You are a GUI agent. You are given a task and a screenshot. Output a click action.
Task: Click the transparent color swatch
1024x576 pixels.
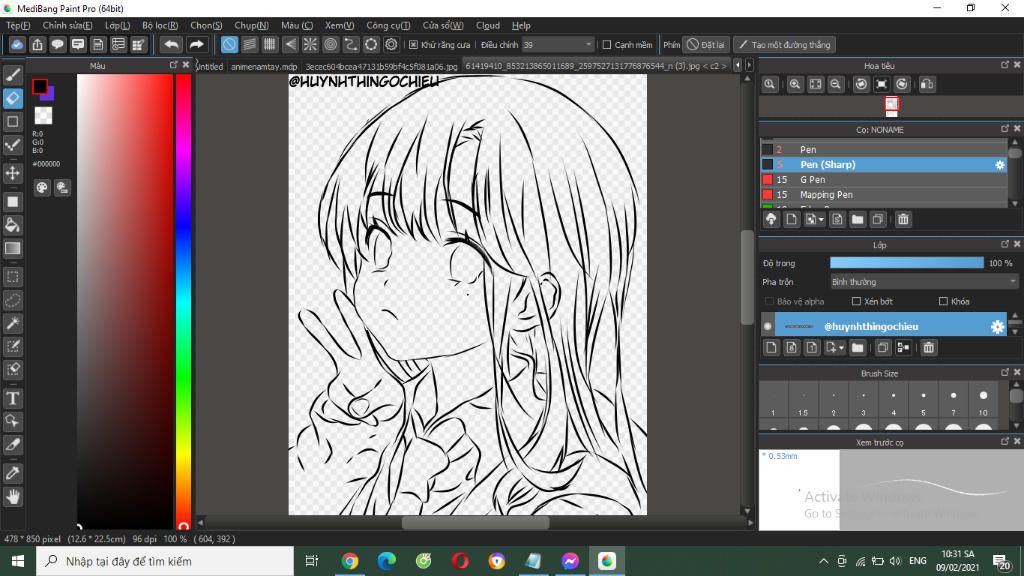pos(43,116)
